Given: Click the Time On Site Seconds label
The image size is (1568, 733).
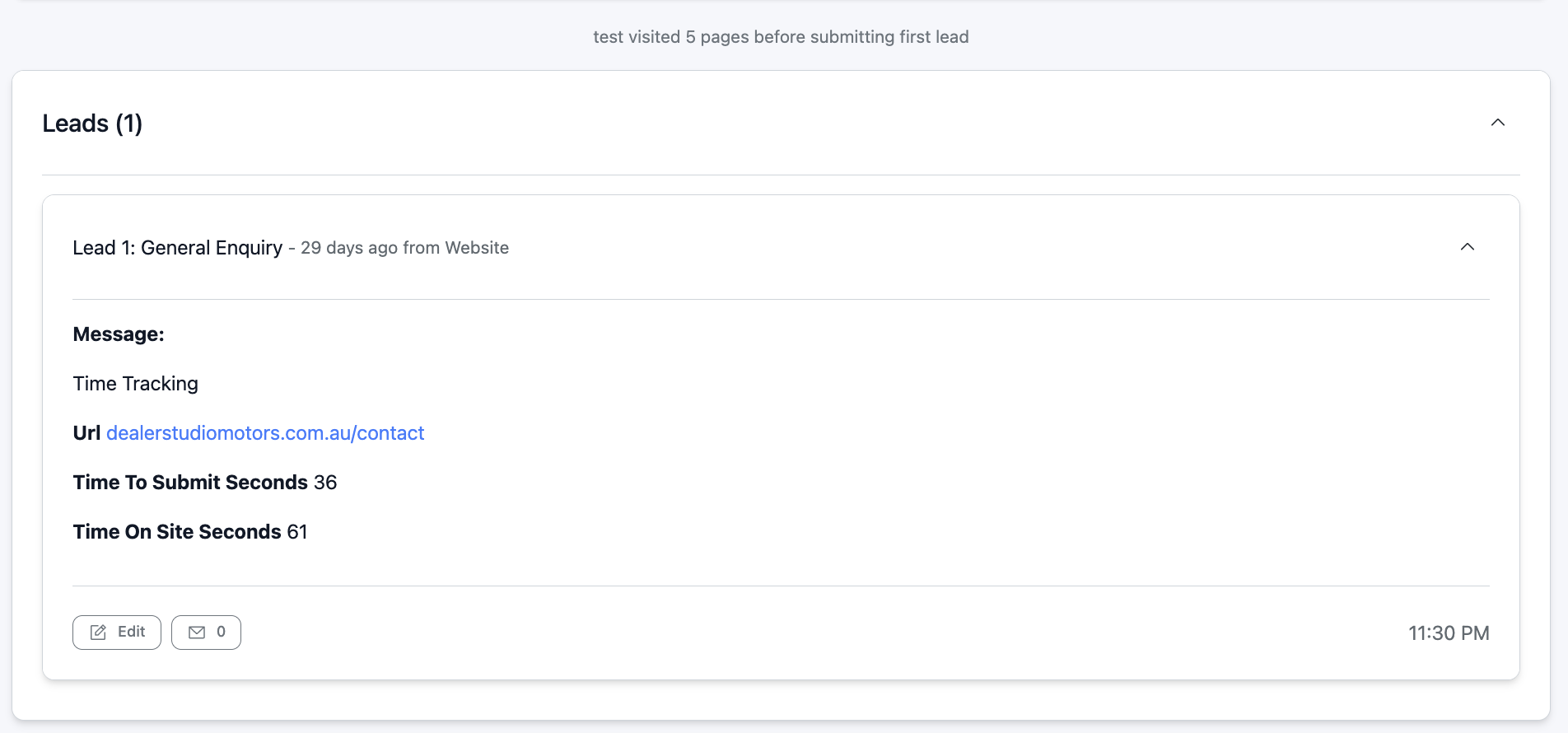Looking at the screenshot, I should (177, 532).
